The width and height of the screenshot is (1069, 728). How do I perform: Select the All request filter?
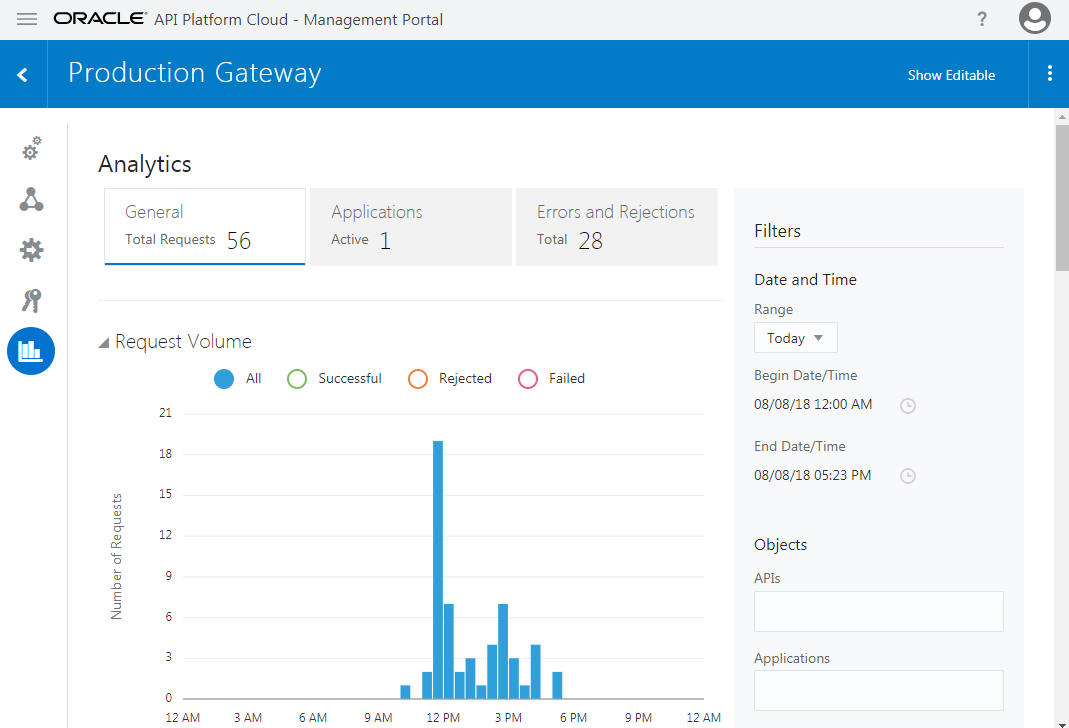(238, 378)
